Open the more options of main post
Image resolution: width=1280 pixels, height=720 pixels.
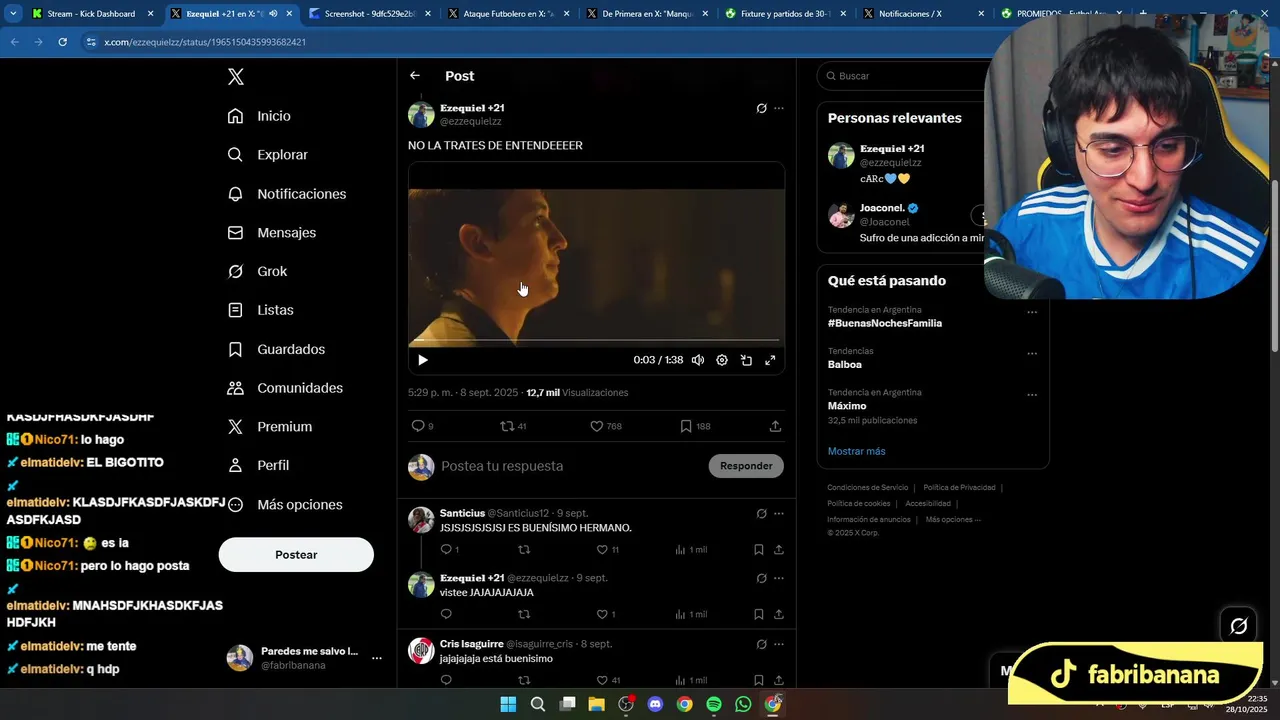(779, 108)
